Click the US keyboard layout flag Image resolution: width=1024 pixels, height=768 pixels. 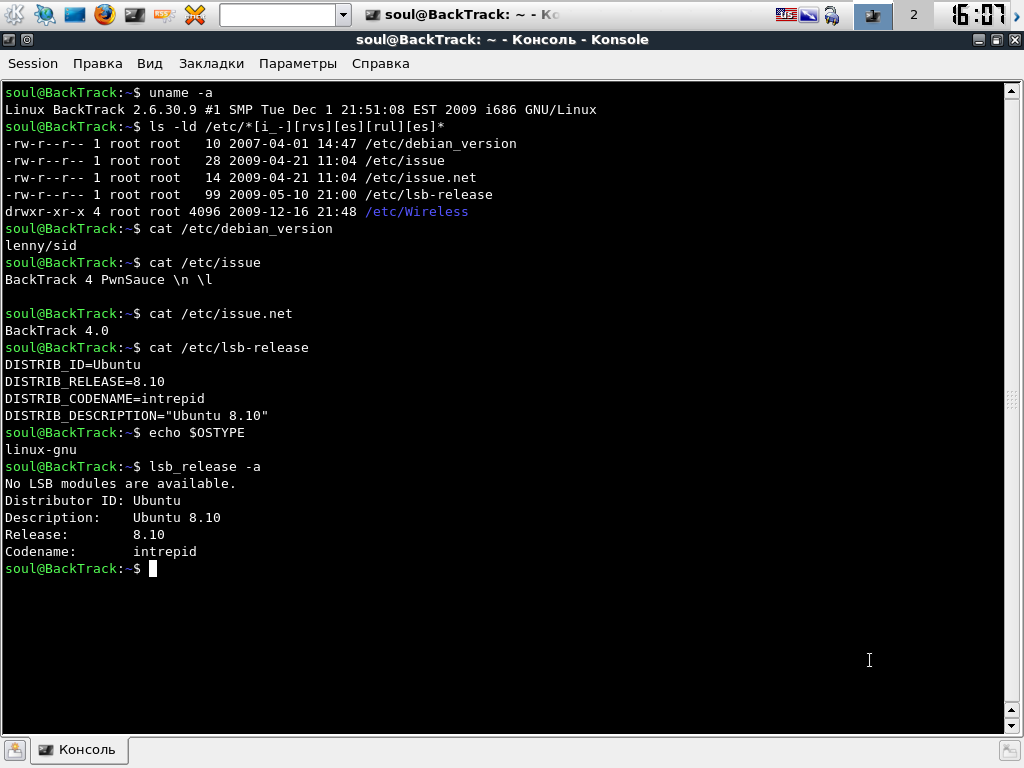point(786,14)
